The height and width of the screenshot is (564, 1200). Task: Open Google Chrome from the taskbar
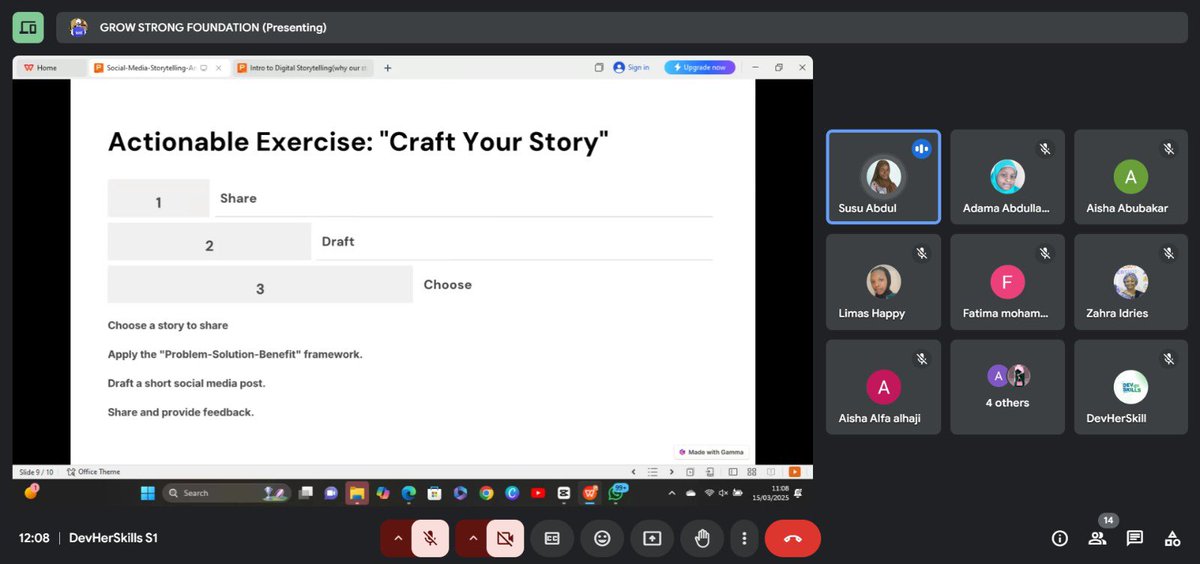(486, 492)
